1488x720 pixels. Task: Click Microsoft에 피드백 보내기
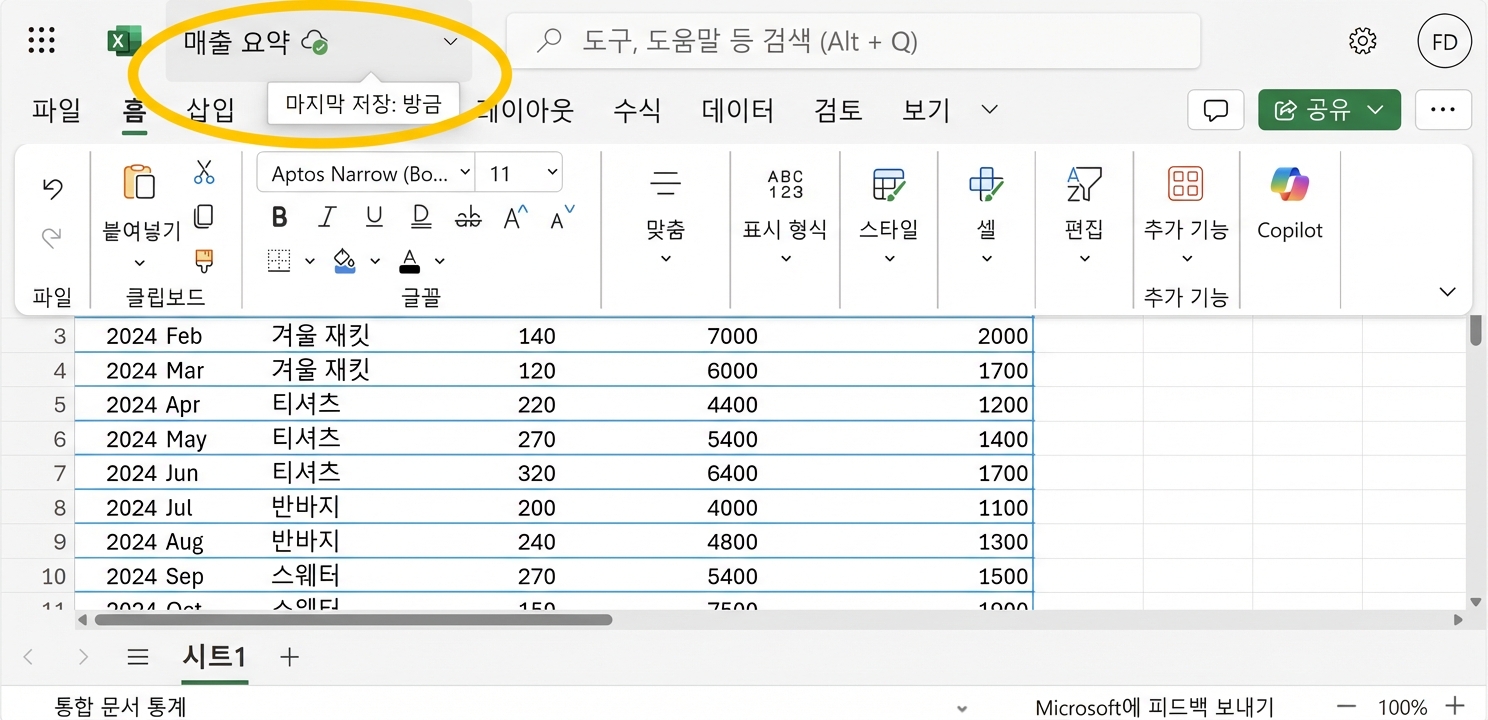click(1155, 708)
